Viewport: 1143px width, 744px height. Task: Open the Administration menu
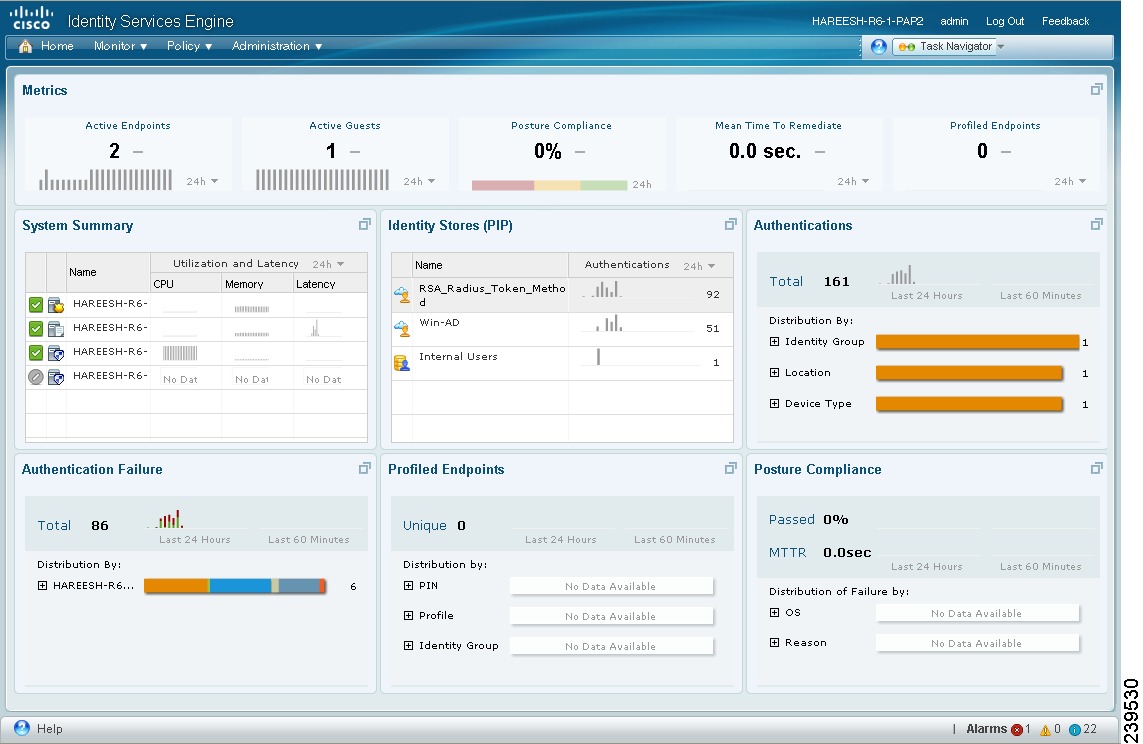click(x=277, y=46)
